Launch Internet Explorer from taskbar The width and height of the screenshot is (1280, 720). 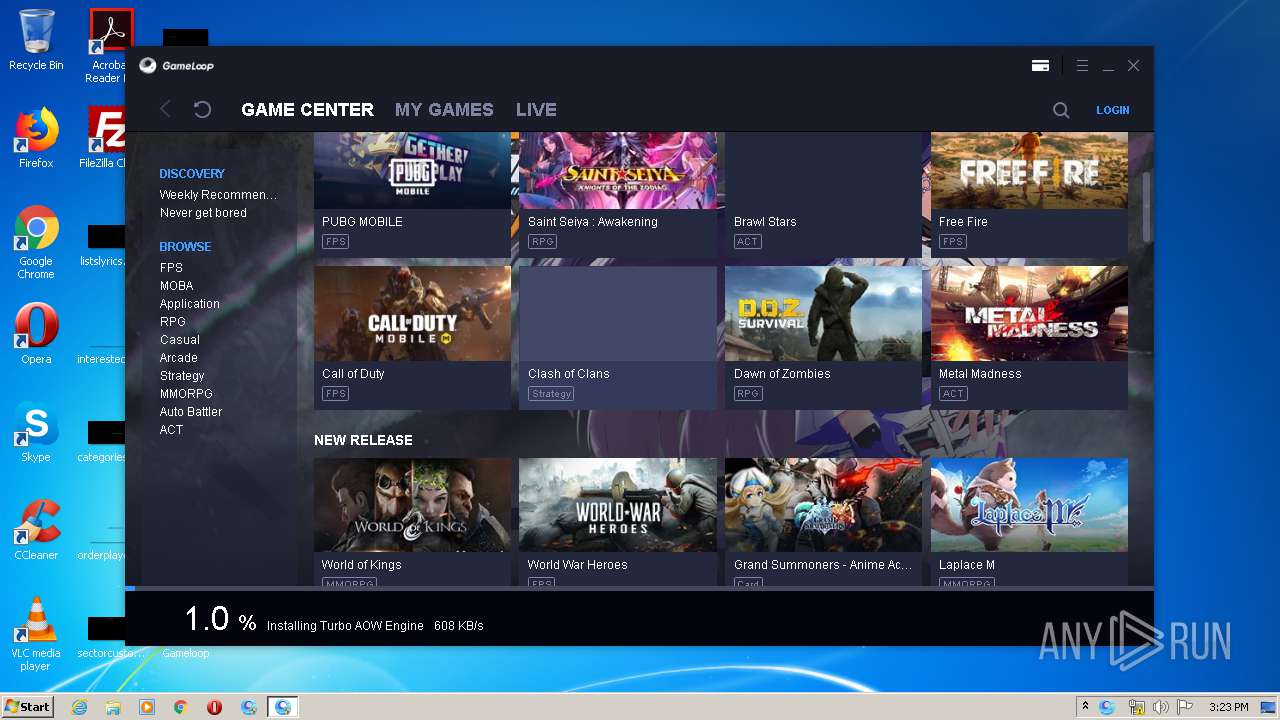tap(79, 707)
